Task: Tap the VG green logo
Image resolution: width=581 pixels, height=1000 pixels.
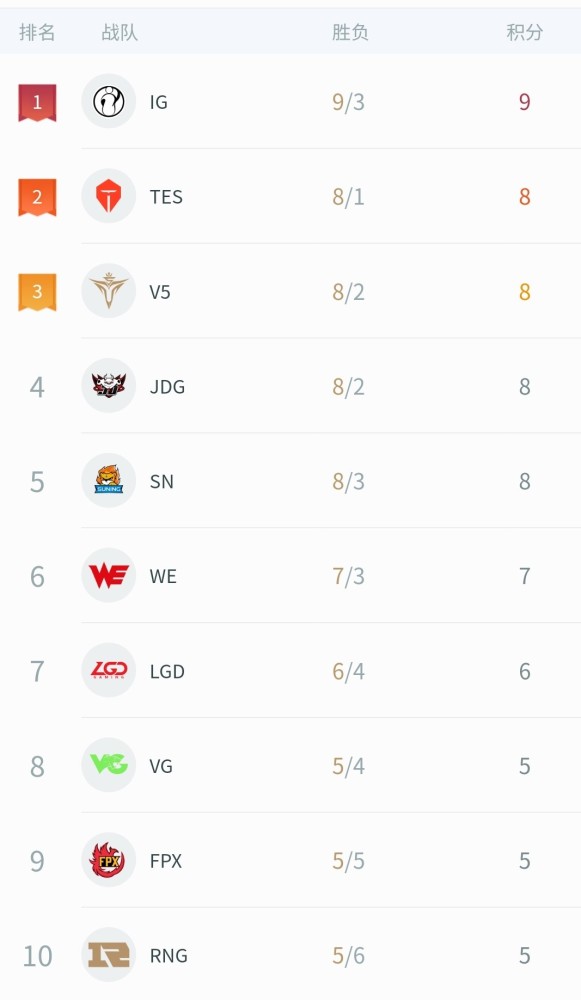Action: pos(108,765)
